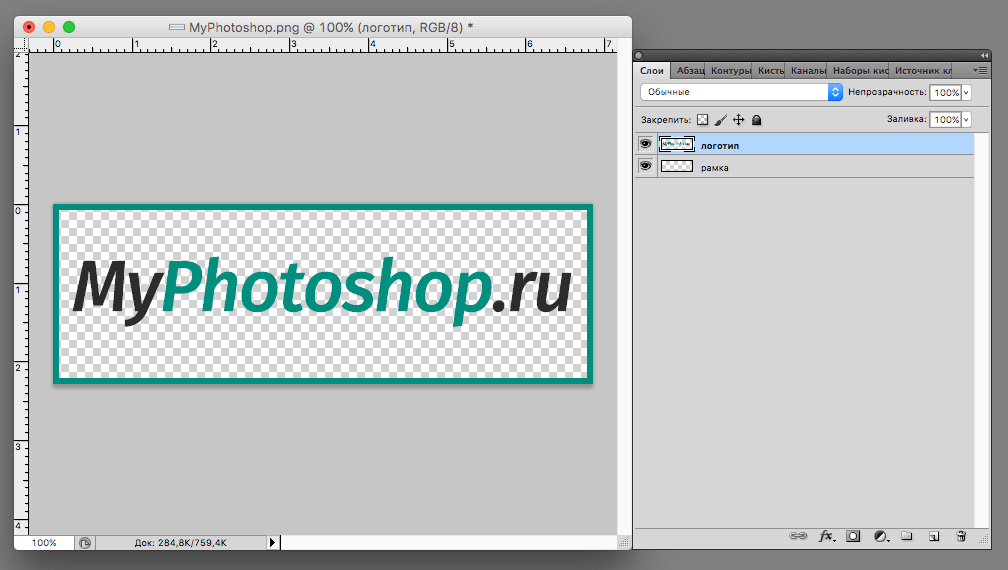
Task: Open the Обычные blend mode dropdown
Action: click(x=741, y=92)
